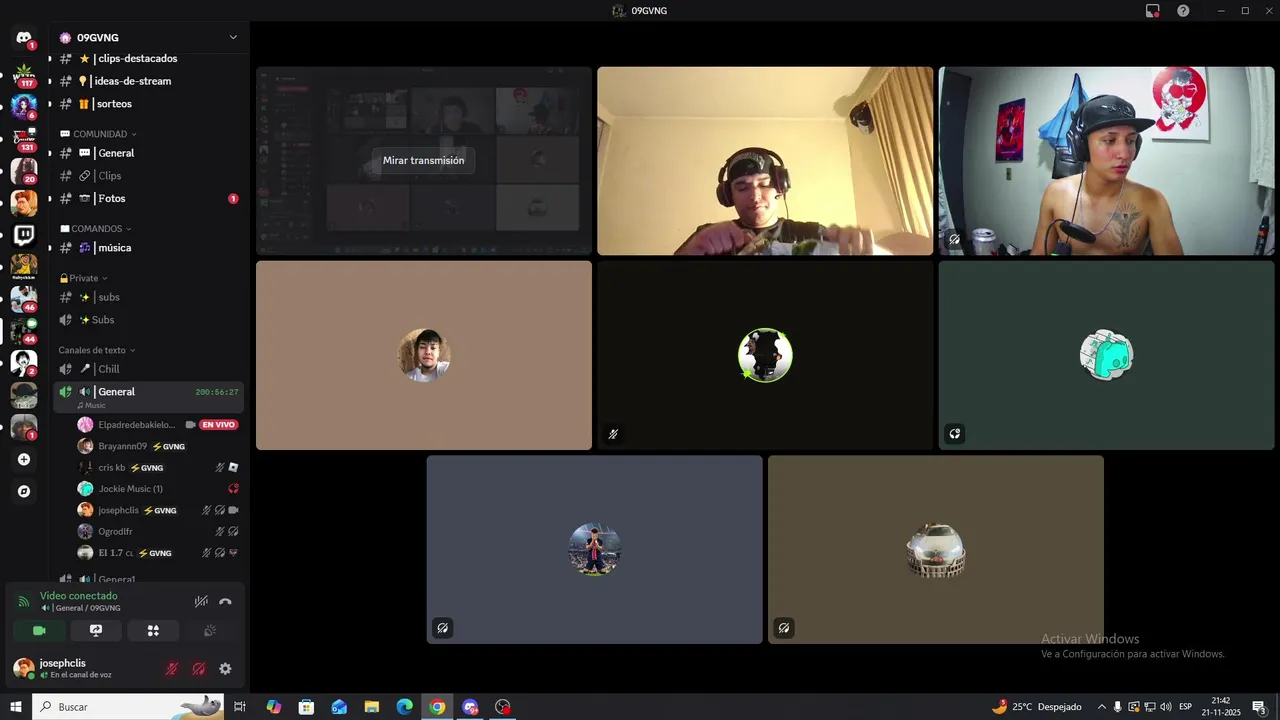Image resolution: width=1280 pixels, height=720 pixels.
Task: Open the inbox icon in title bar
Action: [x=1153, y=10]
